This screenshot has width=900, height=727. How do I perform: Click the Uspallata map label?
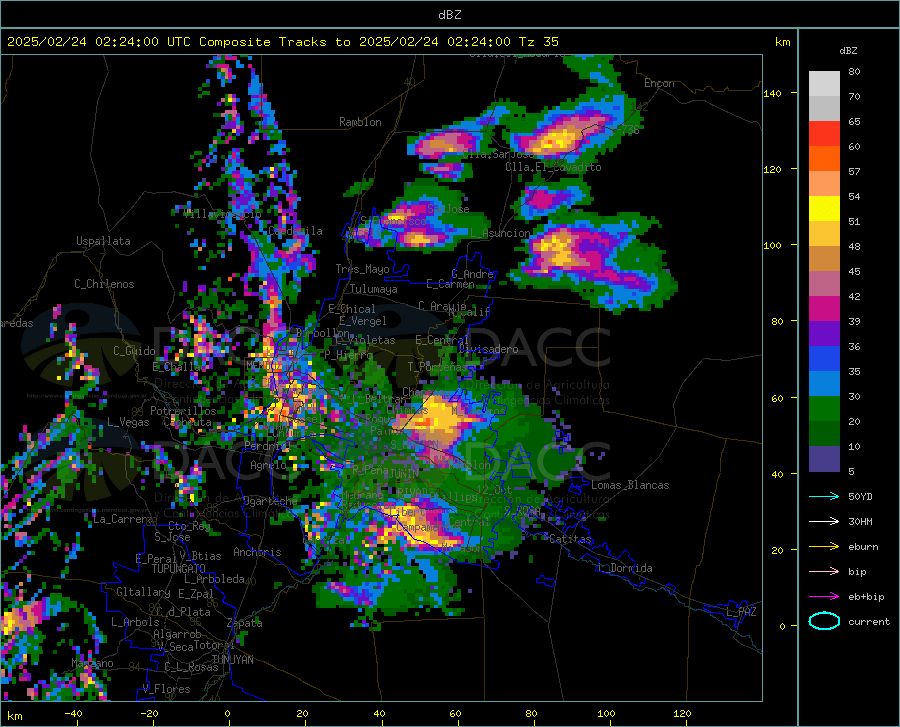point(103,241)
